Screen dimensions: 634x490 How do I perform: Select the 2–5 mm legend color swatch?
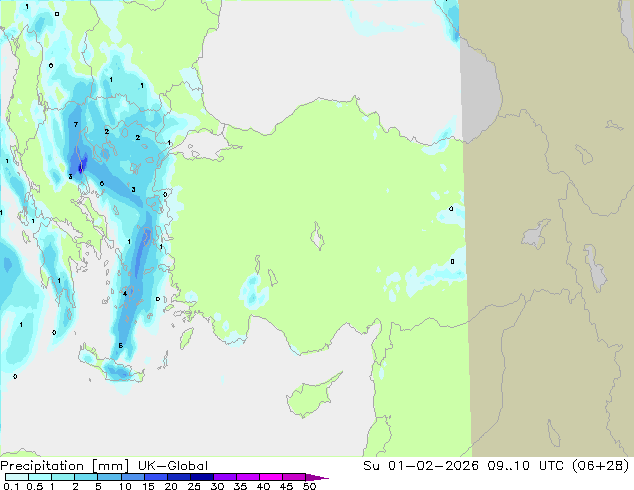[86, 477]
